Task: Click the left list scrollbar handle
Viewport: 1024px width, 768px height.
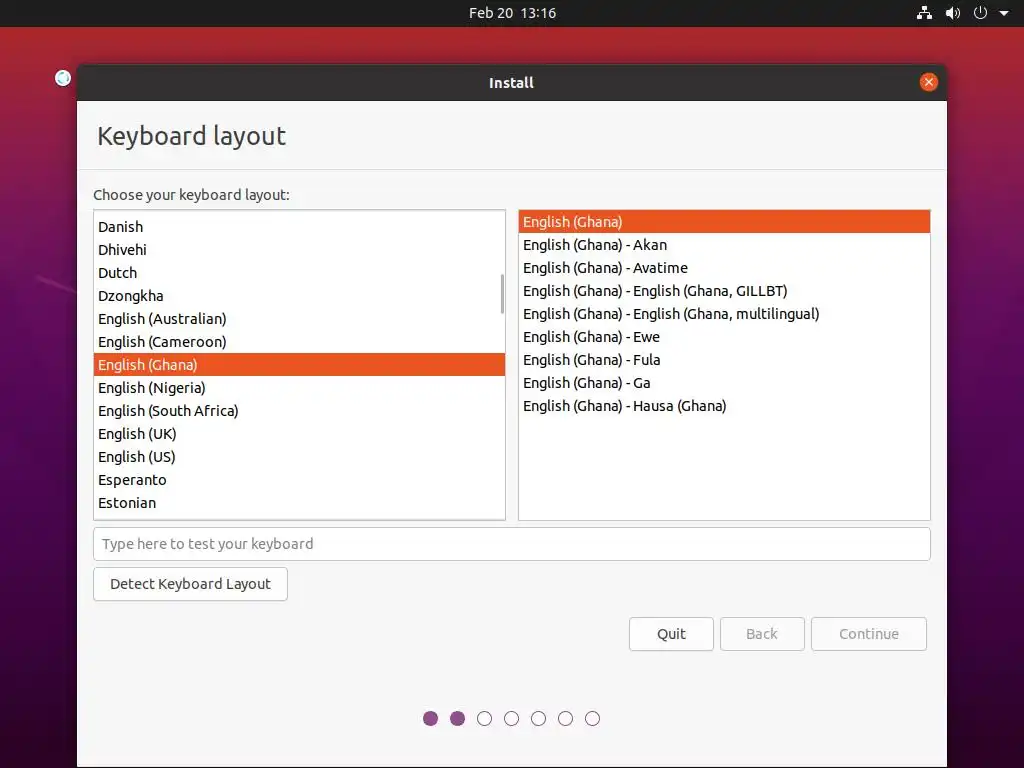Action: pos(502,294)
